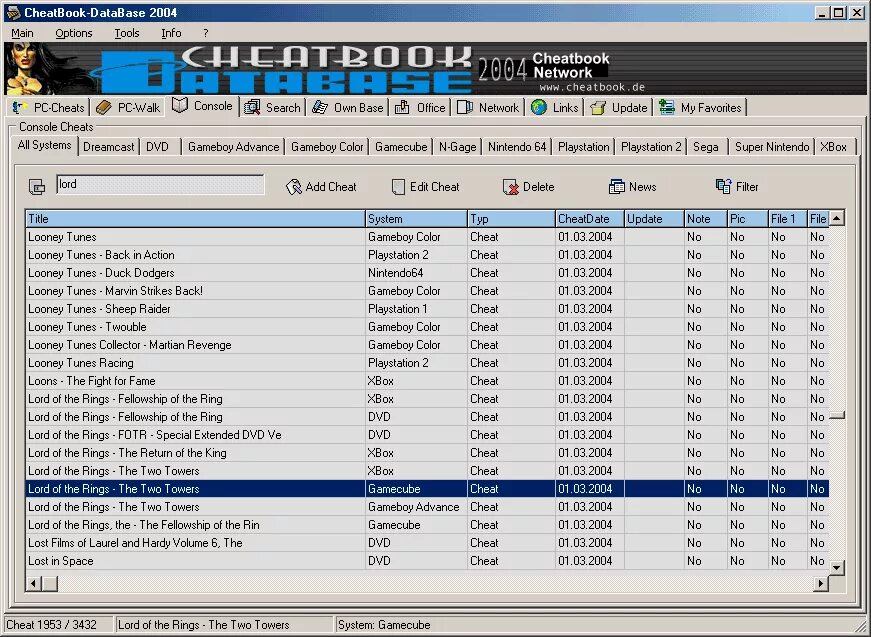Click the vertical scrollbar up arrow

click(x=837, y=218)
